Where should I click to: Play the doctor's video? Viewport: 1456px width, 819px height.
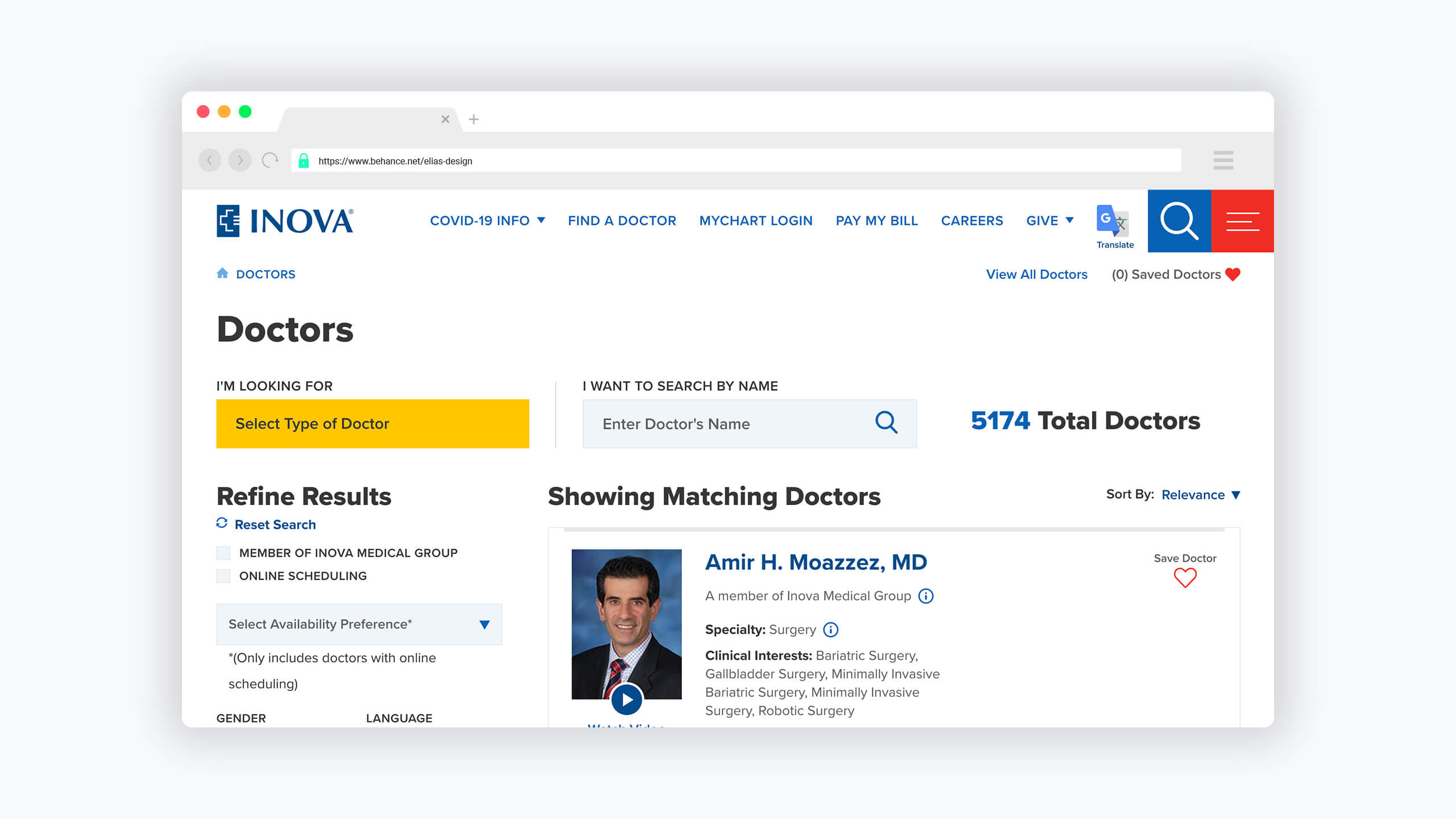627,700
